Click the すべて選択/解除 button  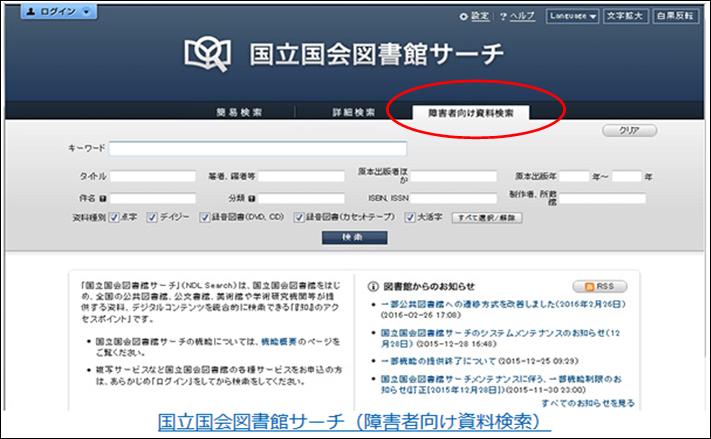(x=487, y=218)
